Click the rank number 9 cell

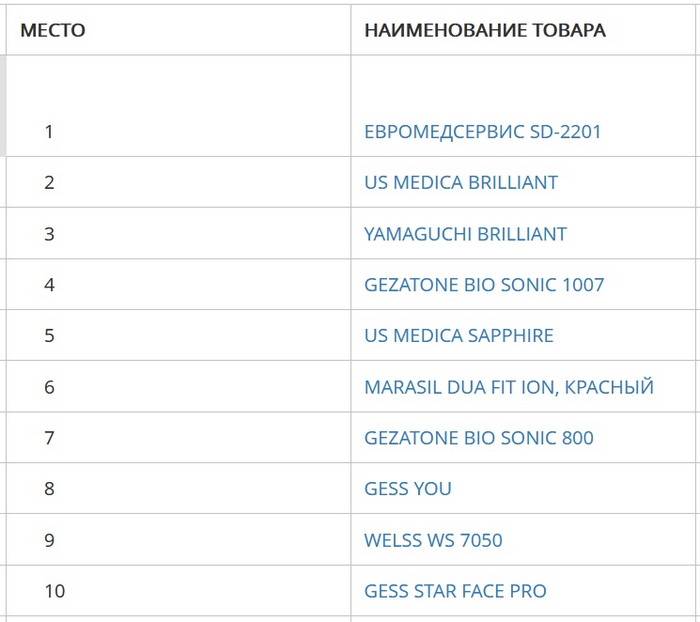coord(49,540)
